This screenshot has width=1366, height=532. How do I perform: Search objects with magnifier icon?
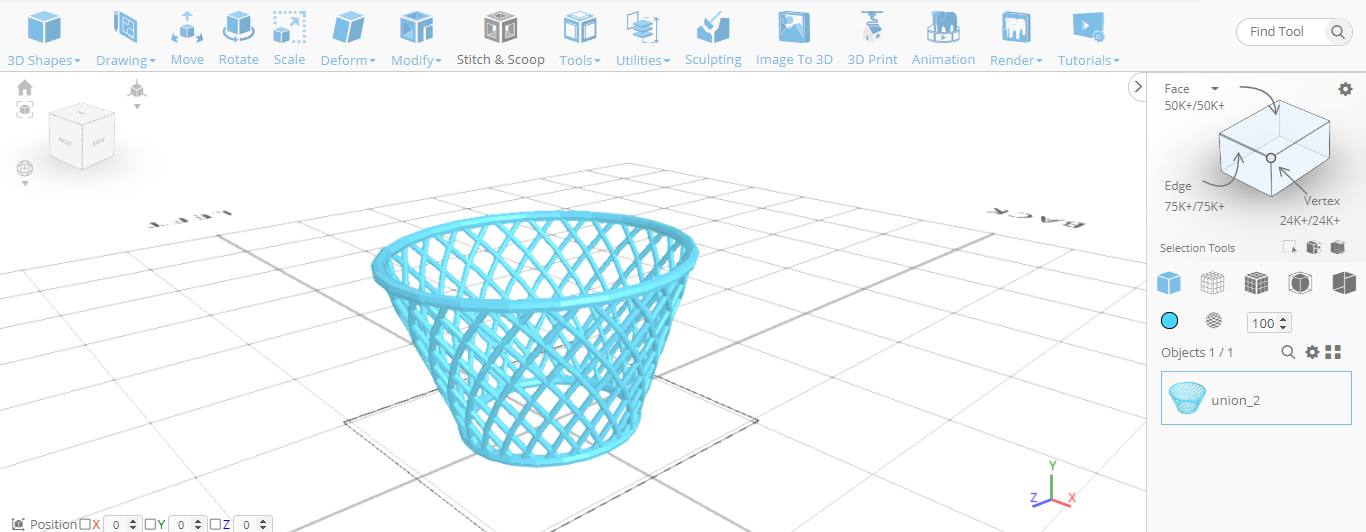click(x=1289, y=352)
